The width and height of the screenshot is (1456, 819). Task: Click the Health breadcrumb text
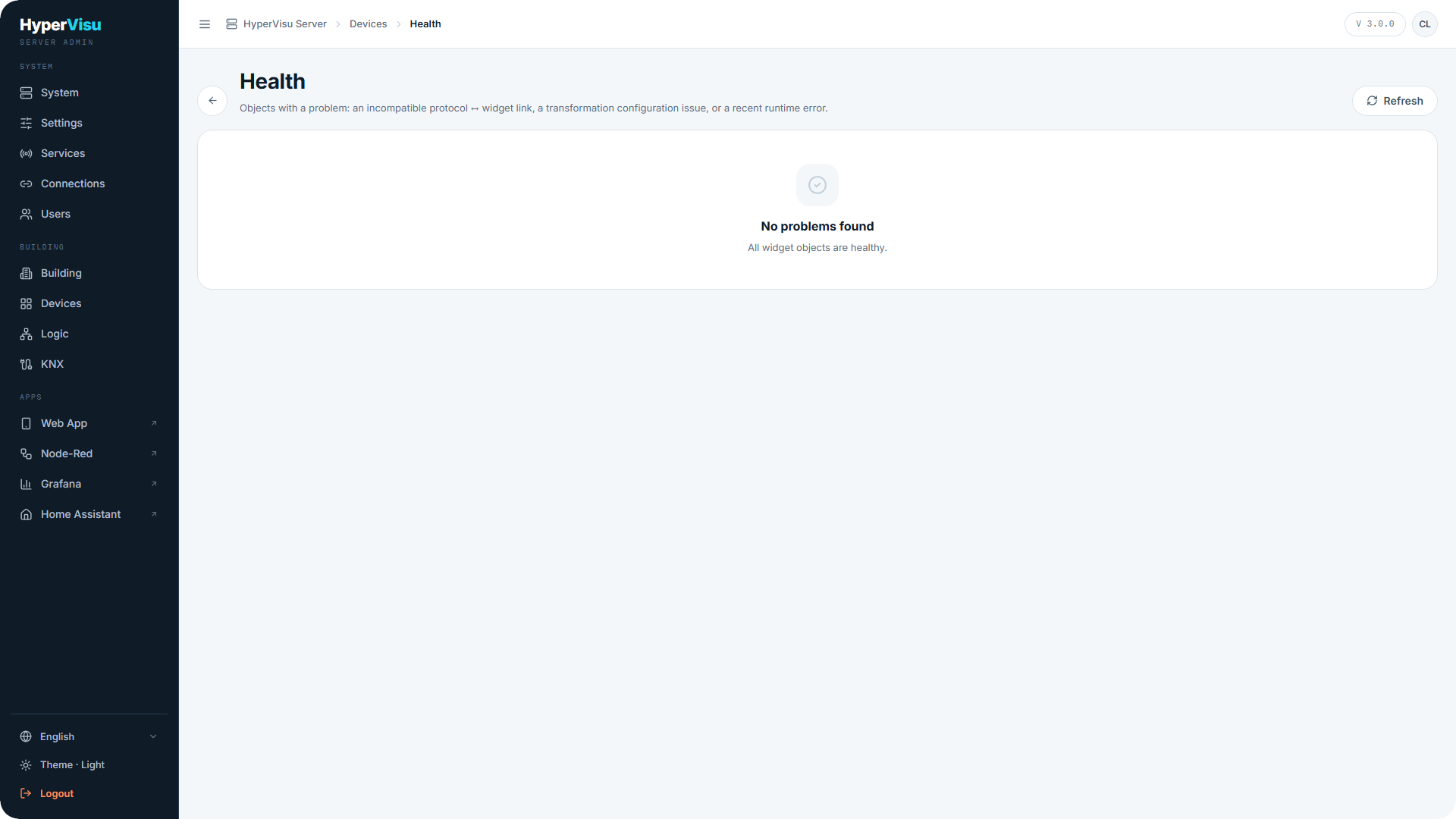(425, 24)
